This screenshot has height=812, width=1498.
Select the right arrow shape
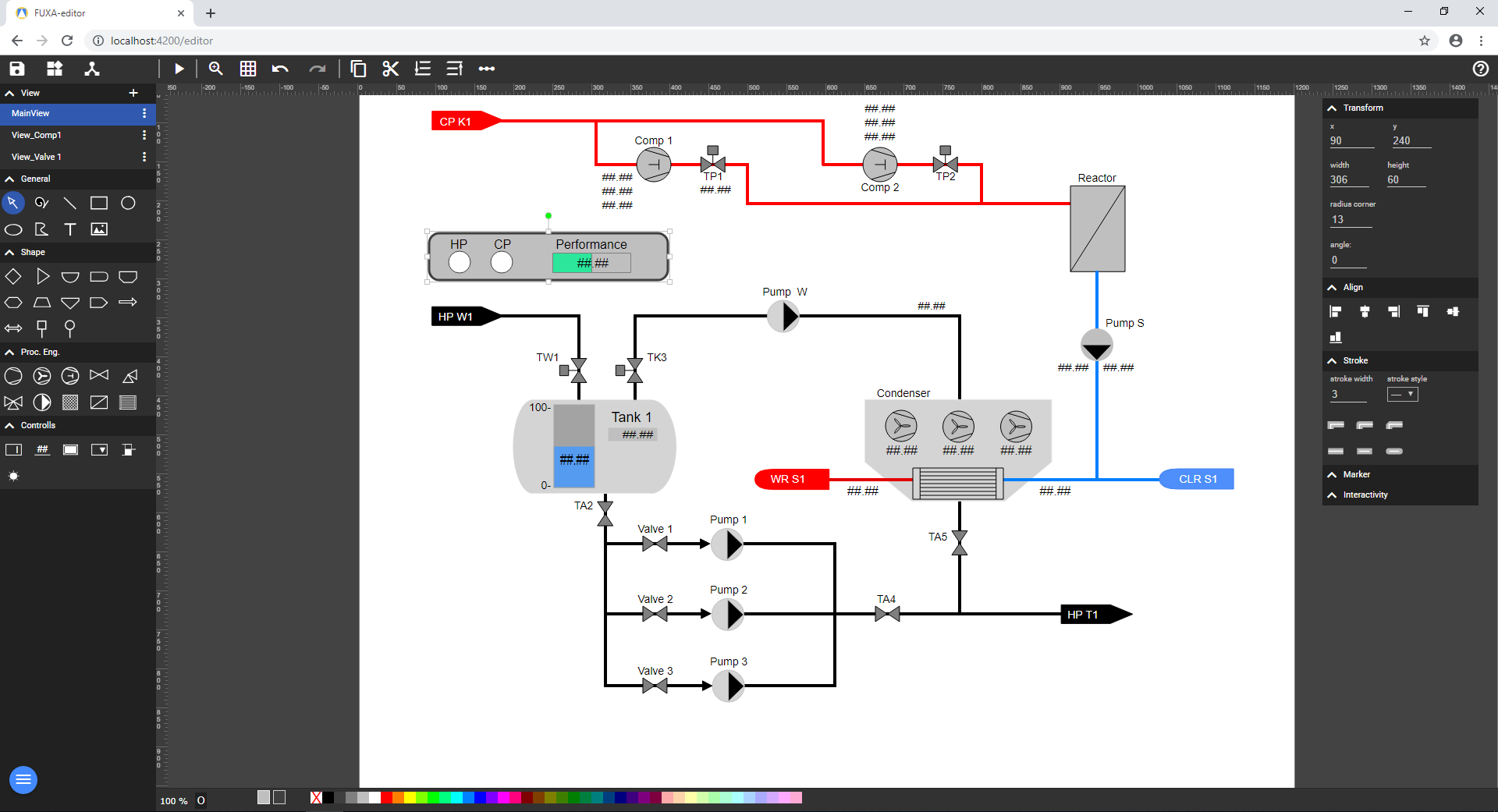(x=128, y=303)
